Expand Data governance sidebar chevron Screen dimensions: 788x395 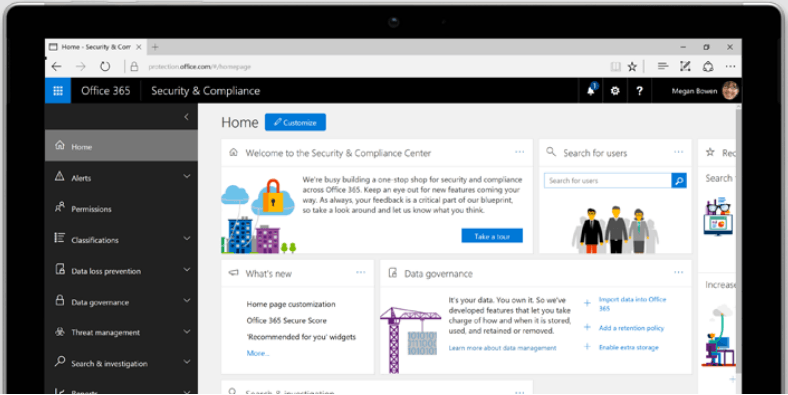click(187, 301)
